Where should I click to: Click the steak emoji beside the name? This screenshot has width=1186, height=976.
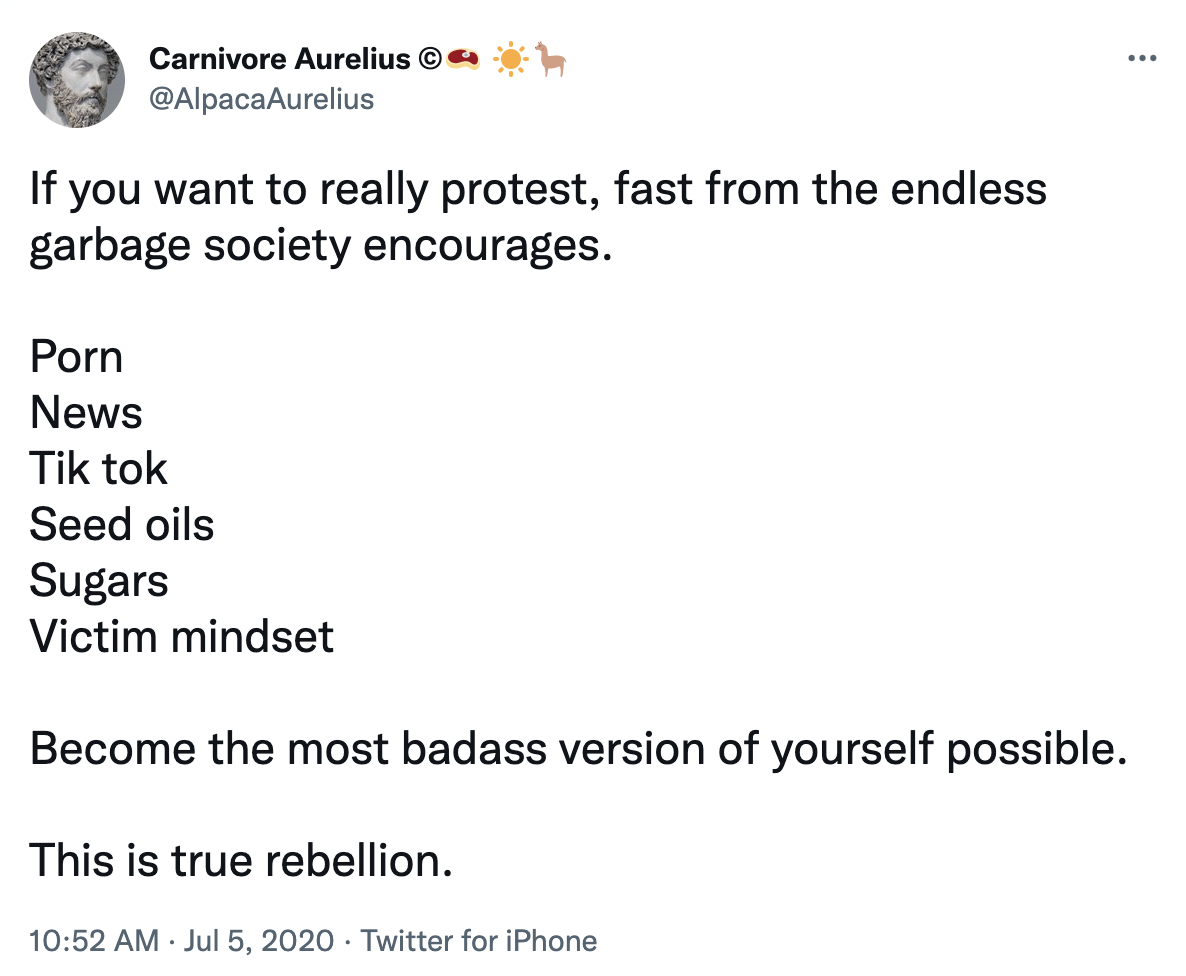(463, 61)
